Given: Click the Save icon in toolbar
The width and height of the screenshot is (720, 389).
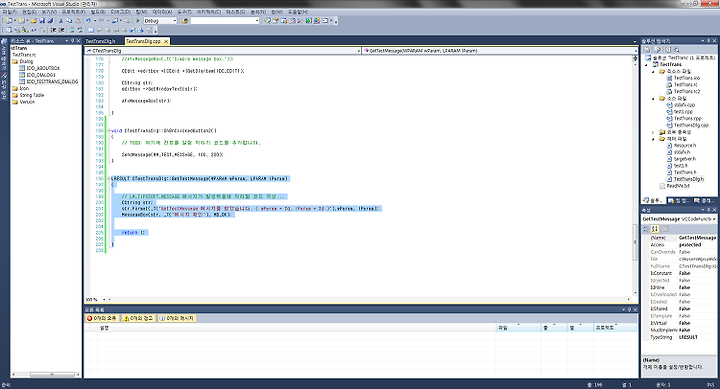Looking at the screenshot, I should pyautogui.click(x=42, y=21).
